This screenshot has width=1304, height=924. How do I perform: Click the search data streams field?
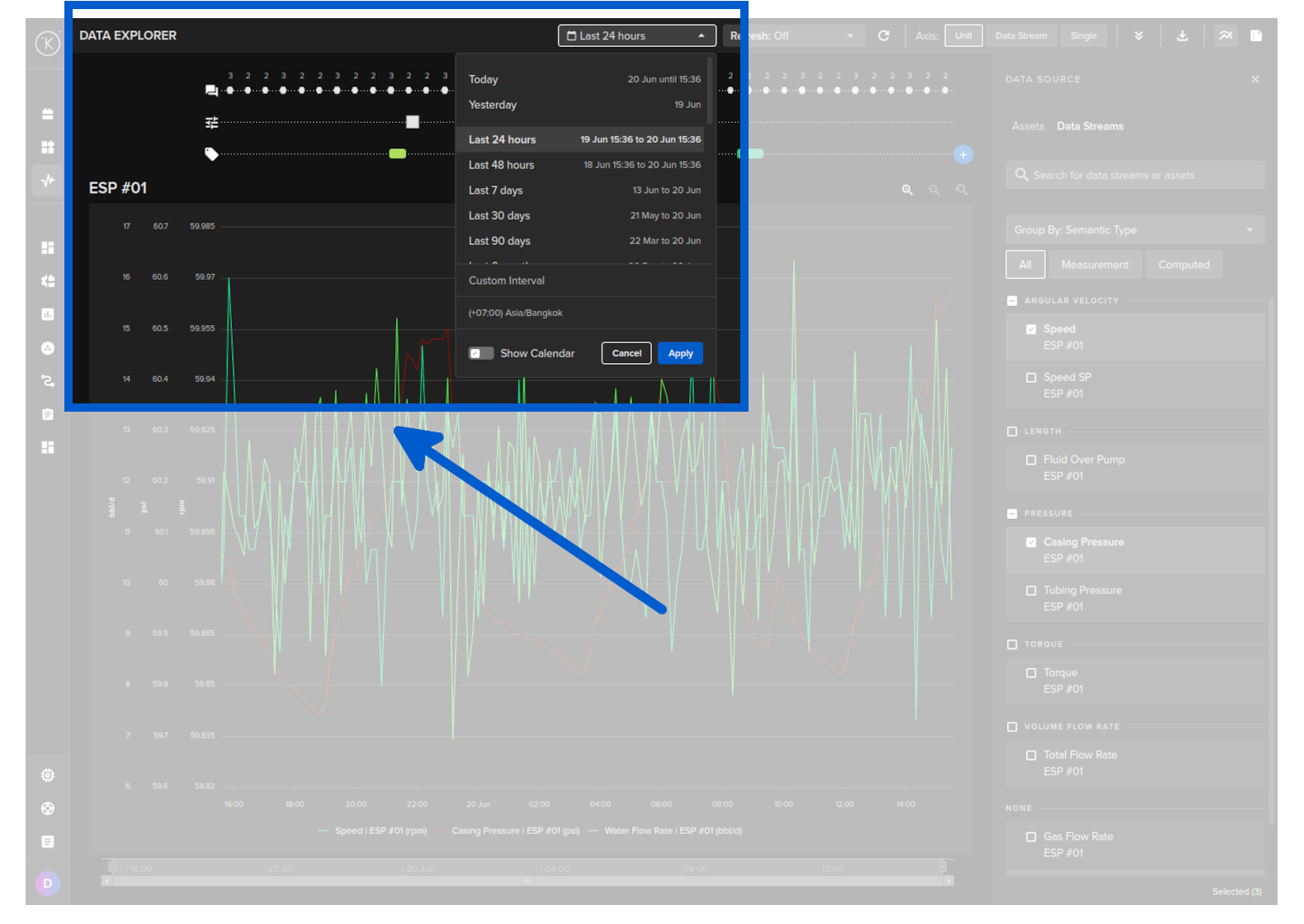tap(1134, 175)
